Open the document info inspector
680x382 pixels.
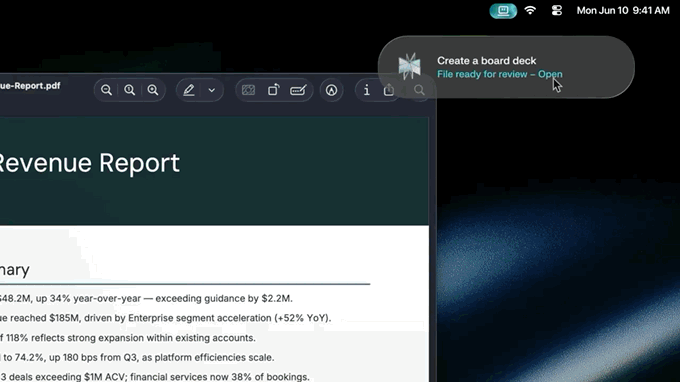[x=366, y=90]
